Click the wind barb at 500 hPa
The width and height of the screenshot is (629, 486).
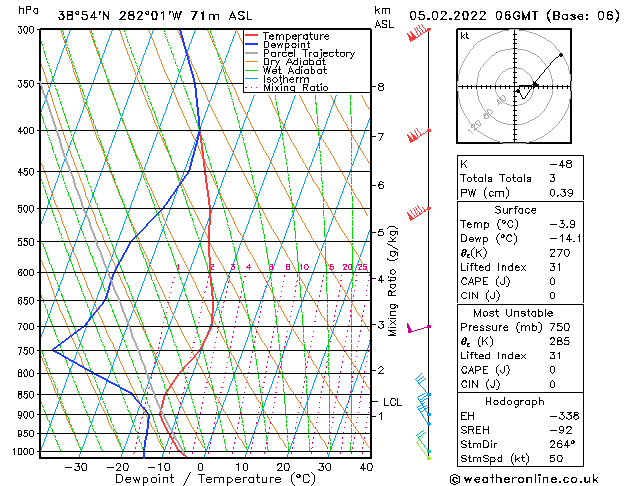click(419, 213)
